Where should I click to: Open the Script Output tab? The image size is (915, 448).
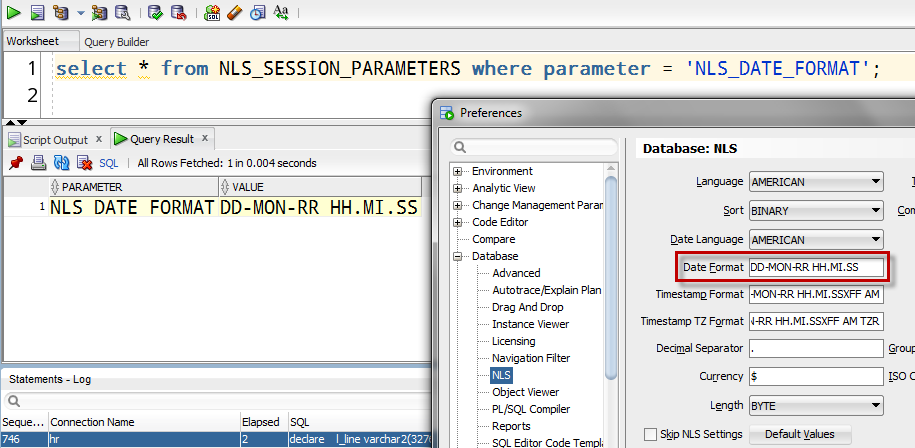tap(55, 140)
